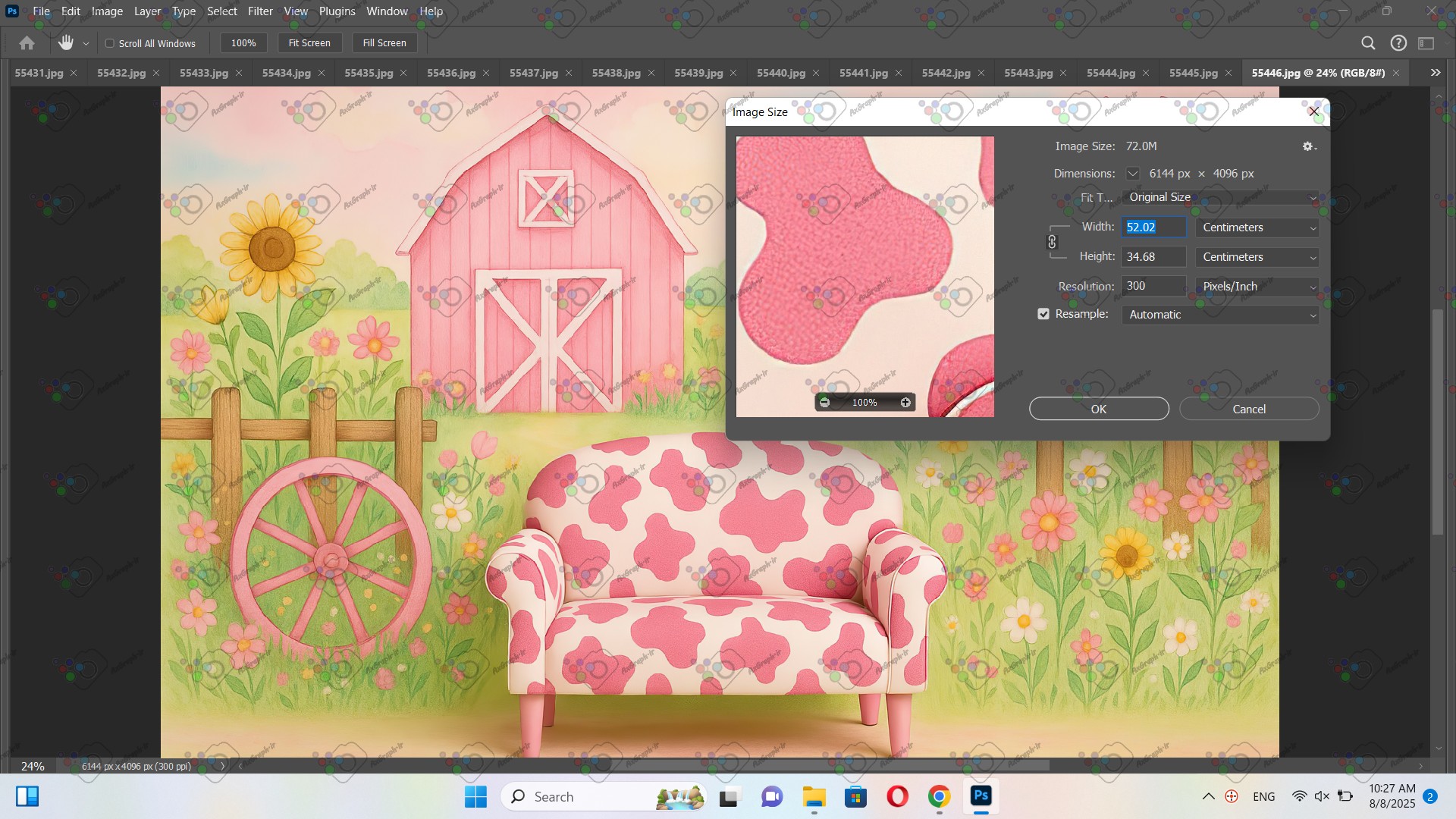This screenshot has height=819, width=1456.
Task: Click the Home icon in options bar
Action: click(27, 43)
